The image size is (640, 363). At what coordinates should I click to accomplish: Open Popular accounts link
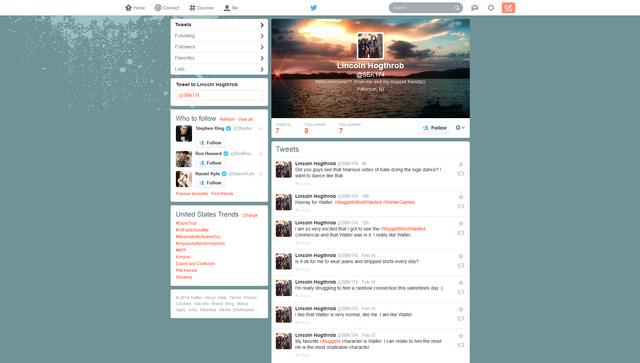tap(192, 194)
